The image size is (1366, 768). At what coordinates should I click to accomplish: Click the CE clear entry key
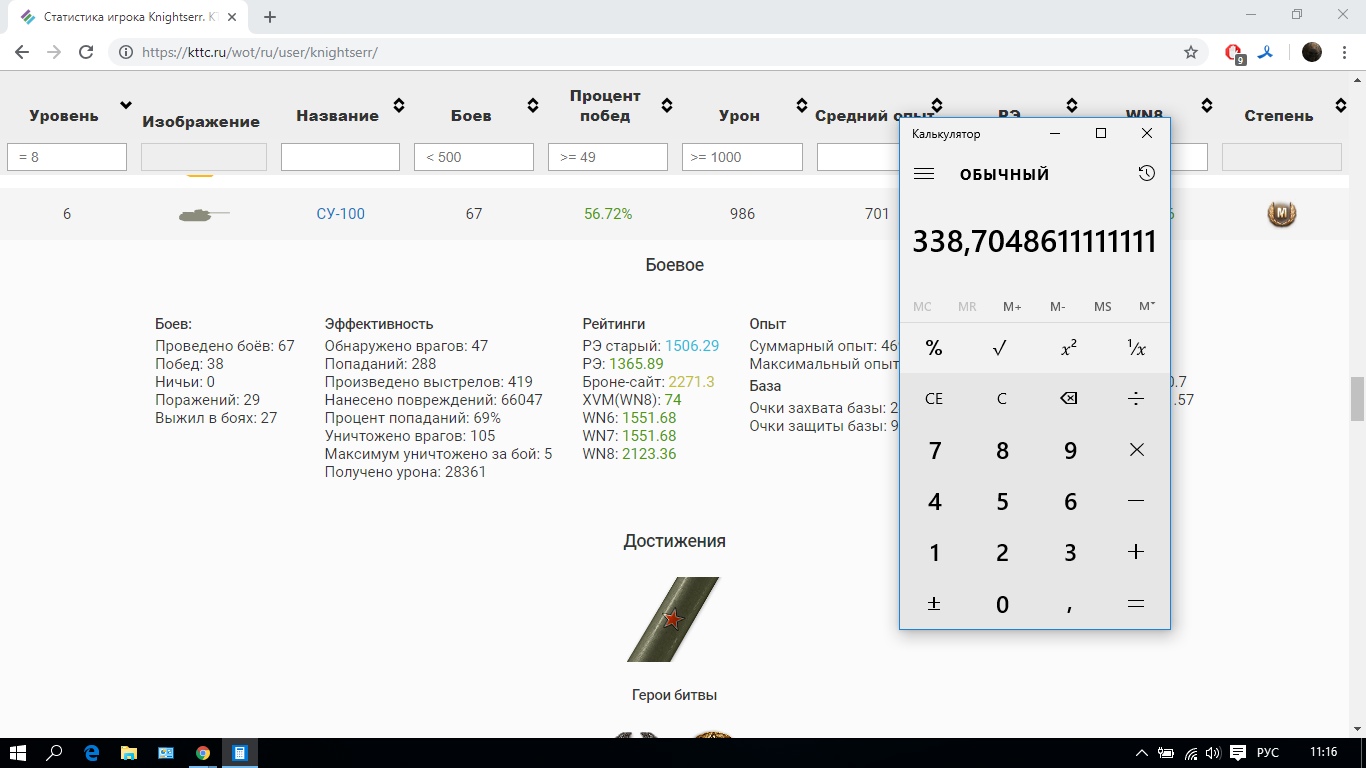(x=934, y=398)
